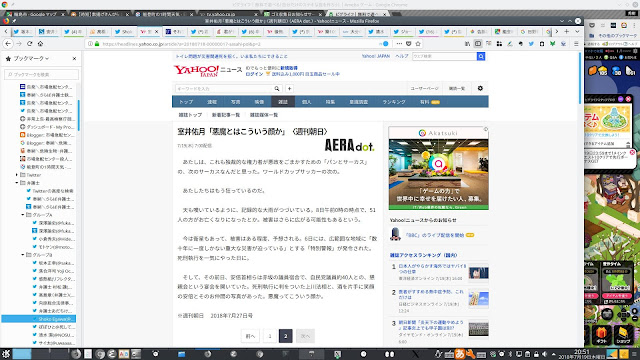The height and width of the screenshot is (360, 640).
Task: Click the news keyword search field
Action: click(224, 88)
